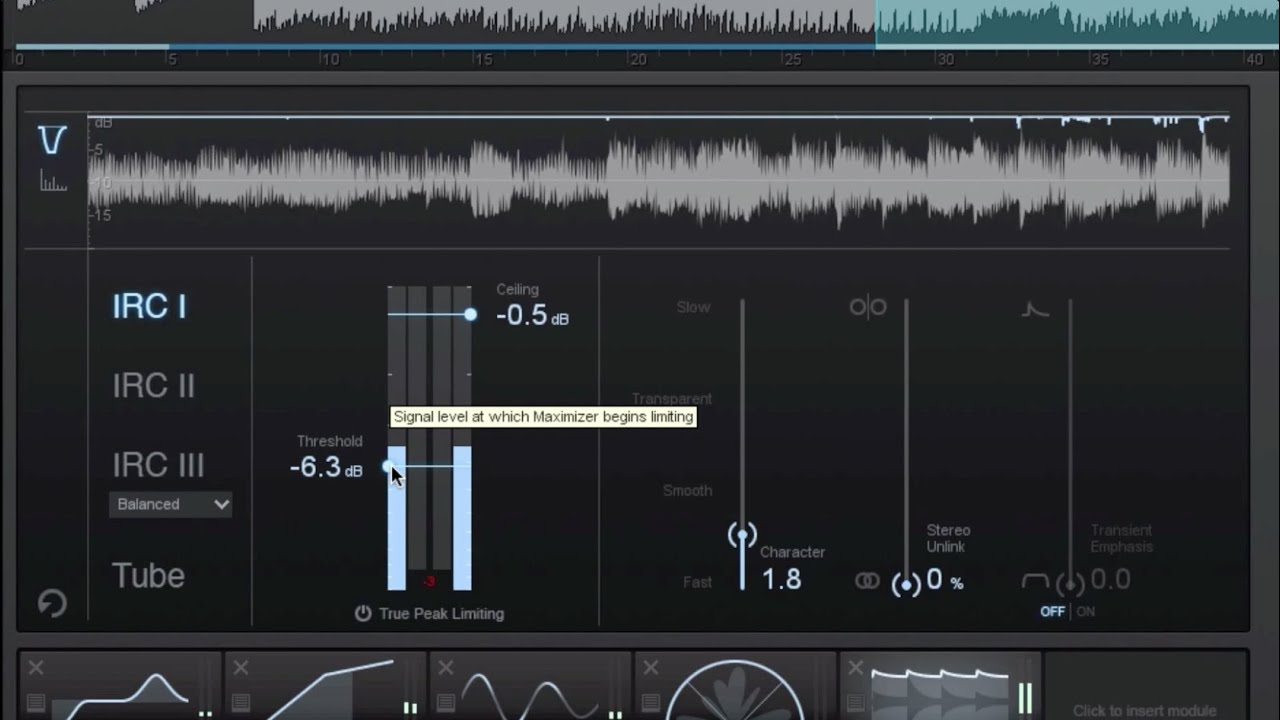Screen dimensions: 1280x720
Task: Click the Fast character label
Action: click(698, 582)
